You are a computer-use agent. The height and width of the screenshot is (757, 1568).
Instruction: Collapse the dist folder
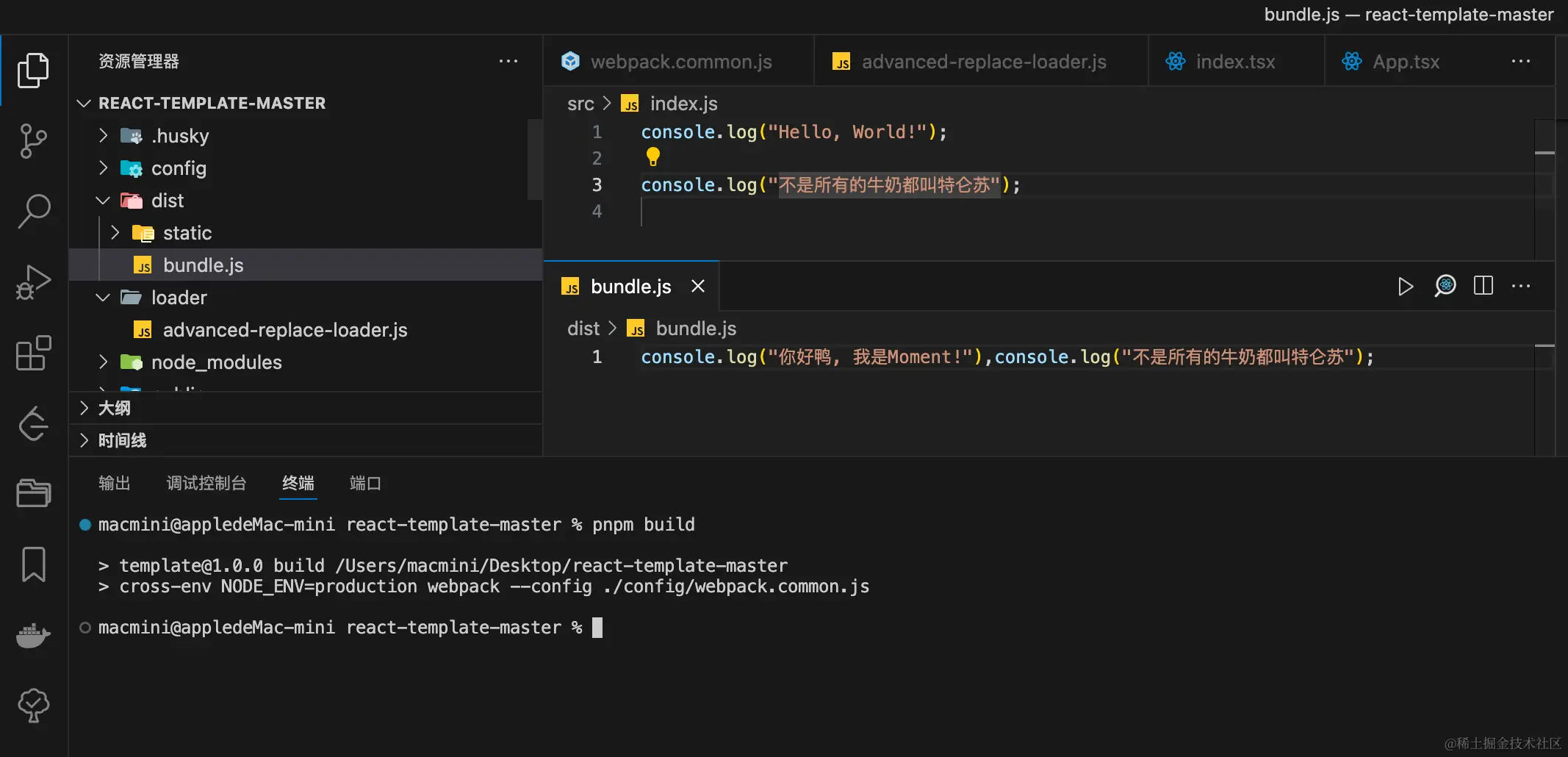[x=104, y=201]
